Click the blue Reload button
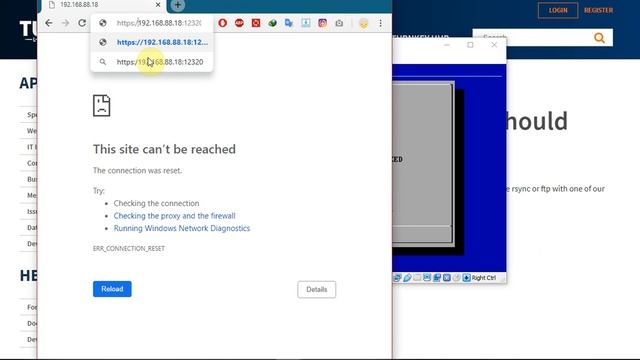This screenshot has height=360, width=640. pyautogui.click(x=112, y=289)
